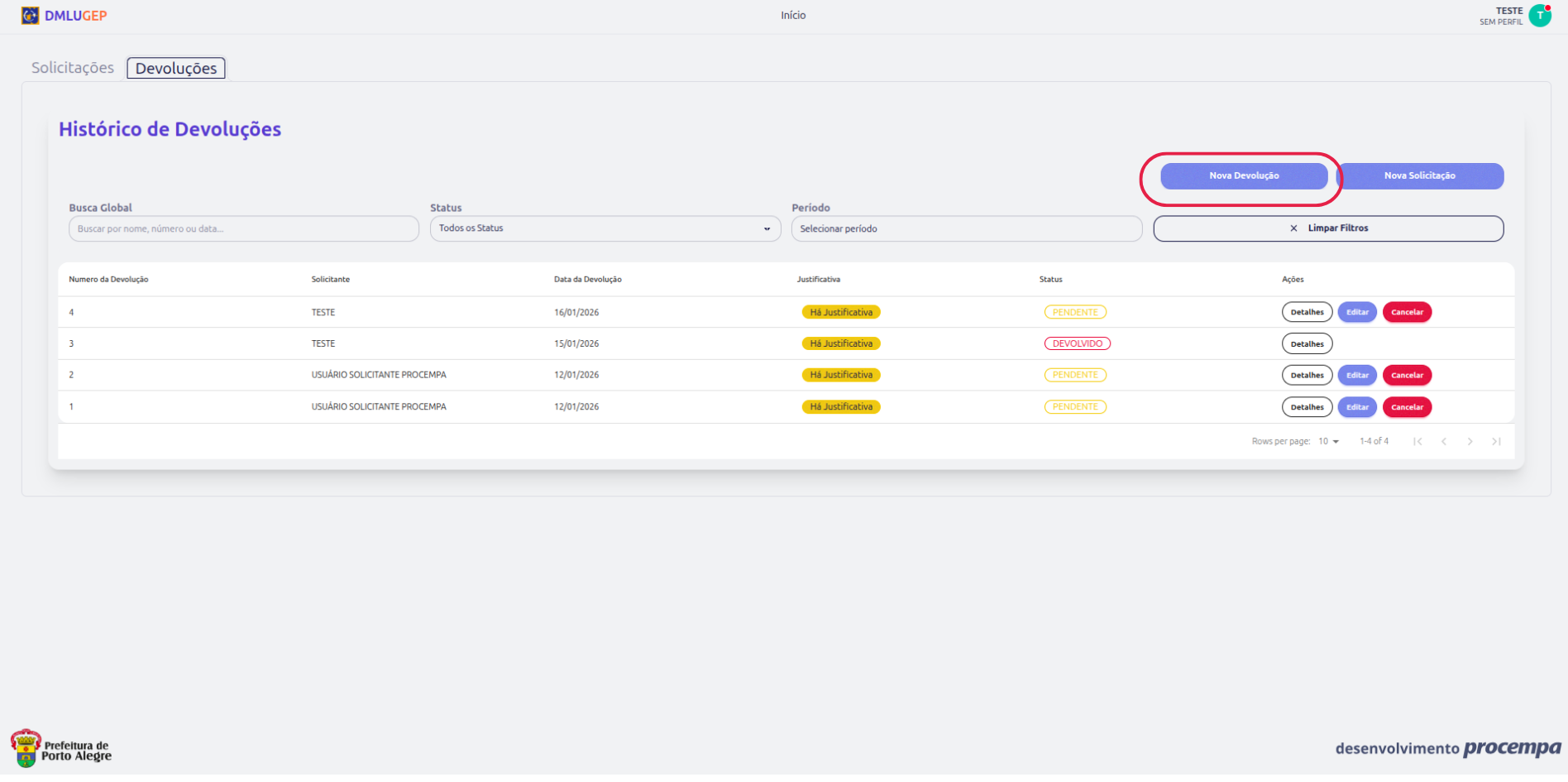Go to the next page arrow
The width and height of the screenshot is (1568, 782).
point(1470,442)
